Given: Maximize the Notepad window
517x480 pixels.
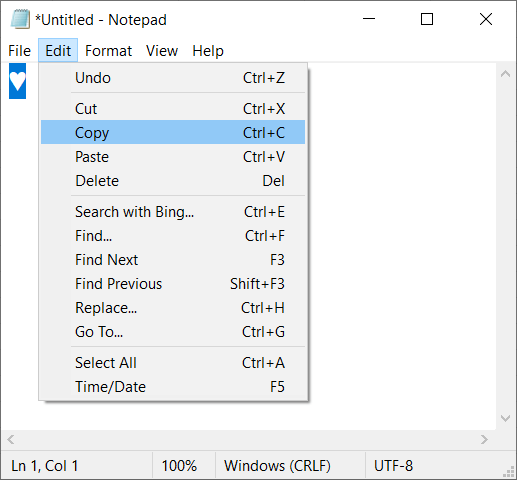Looking at the screenshot, I should (427, 19).
